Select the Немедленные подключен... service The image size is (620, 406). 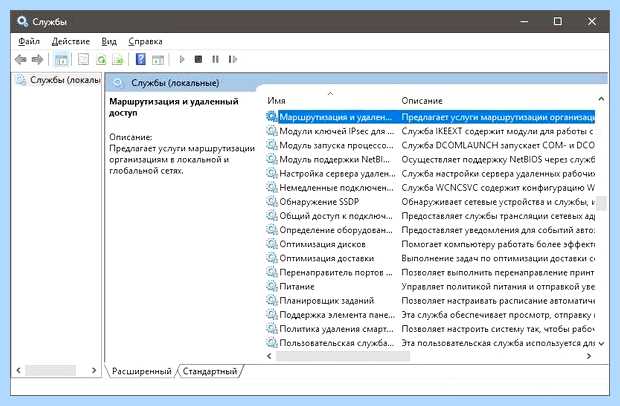(x=336, y=187)
